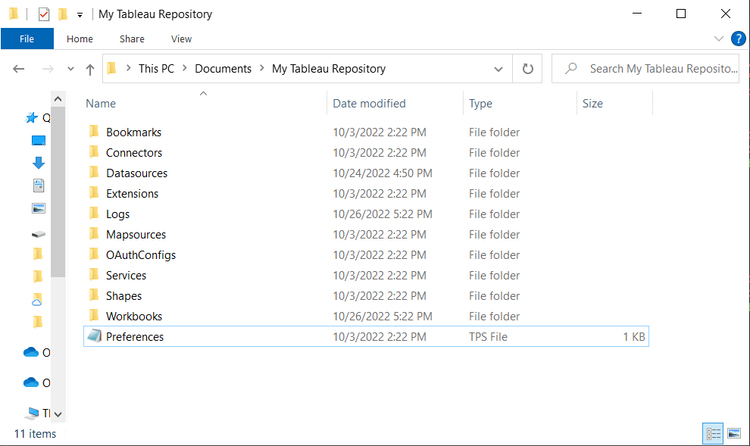Click the Quick access star icon in sidebar
The height and width of the screenshot is (446, 750).
pos(32,117)
